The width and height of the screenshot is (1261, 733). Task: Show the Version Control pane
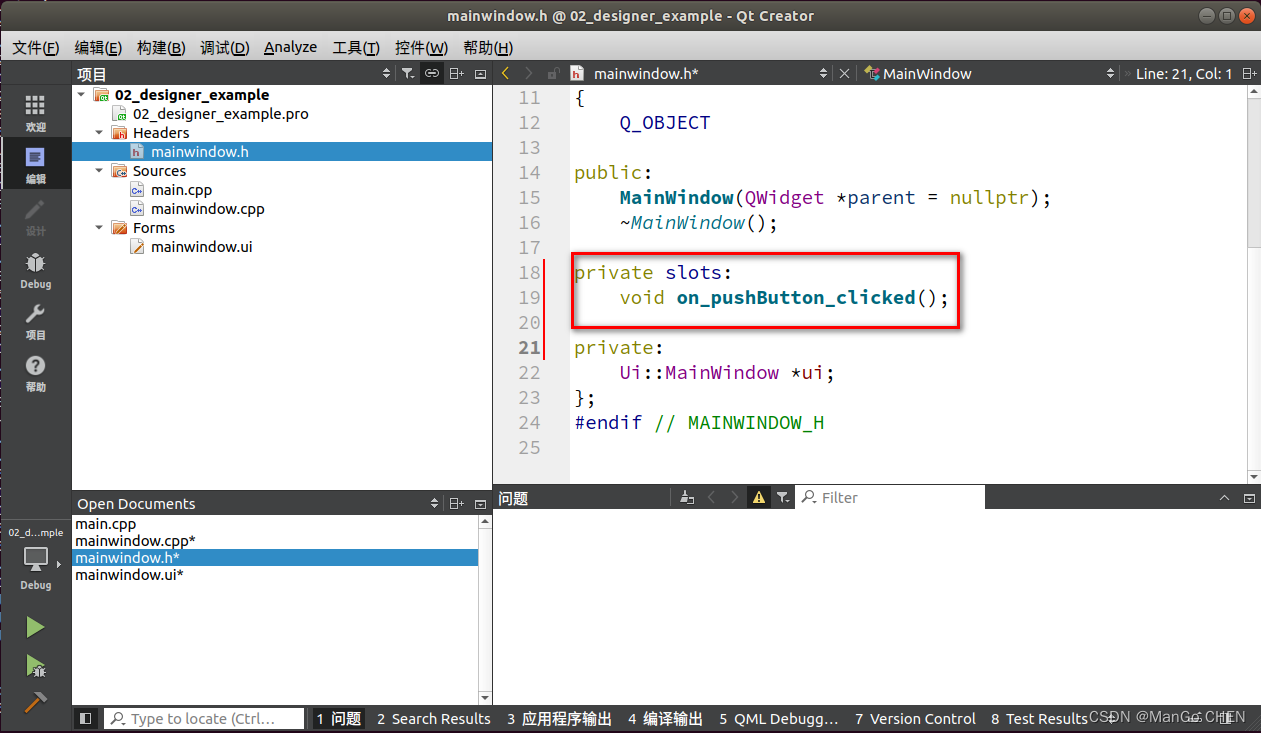point(915,718)
